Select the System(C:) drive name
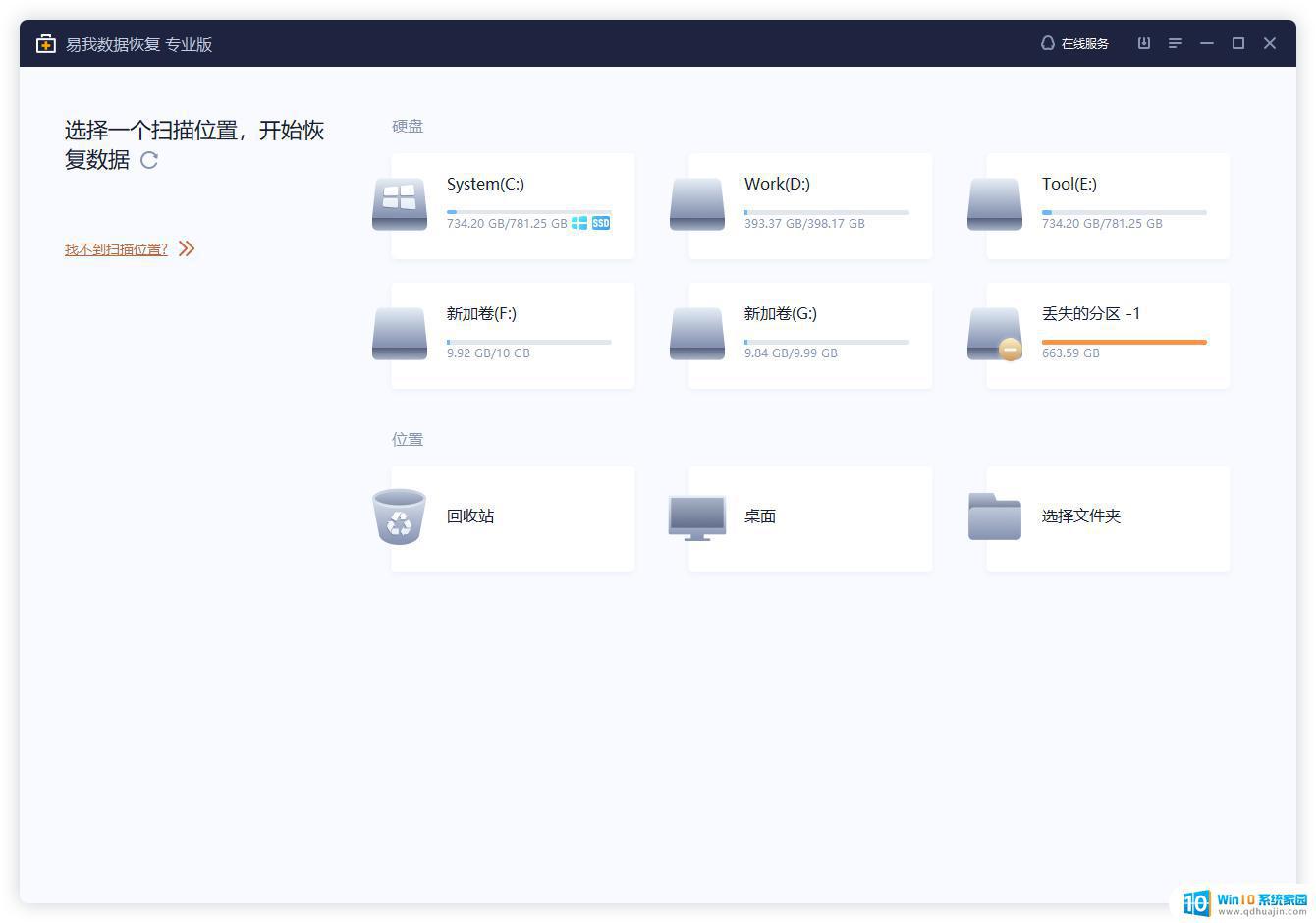1316x923 pixels. pos(485,184)
